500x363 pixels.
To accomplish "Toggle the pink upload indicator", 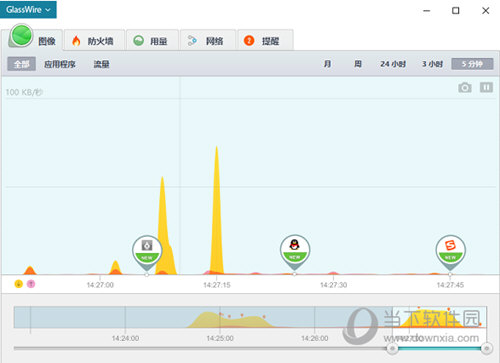I will pos(31,284).
